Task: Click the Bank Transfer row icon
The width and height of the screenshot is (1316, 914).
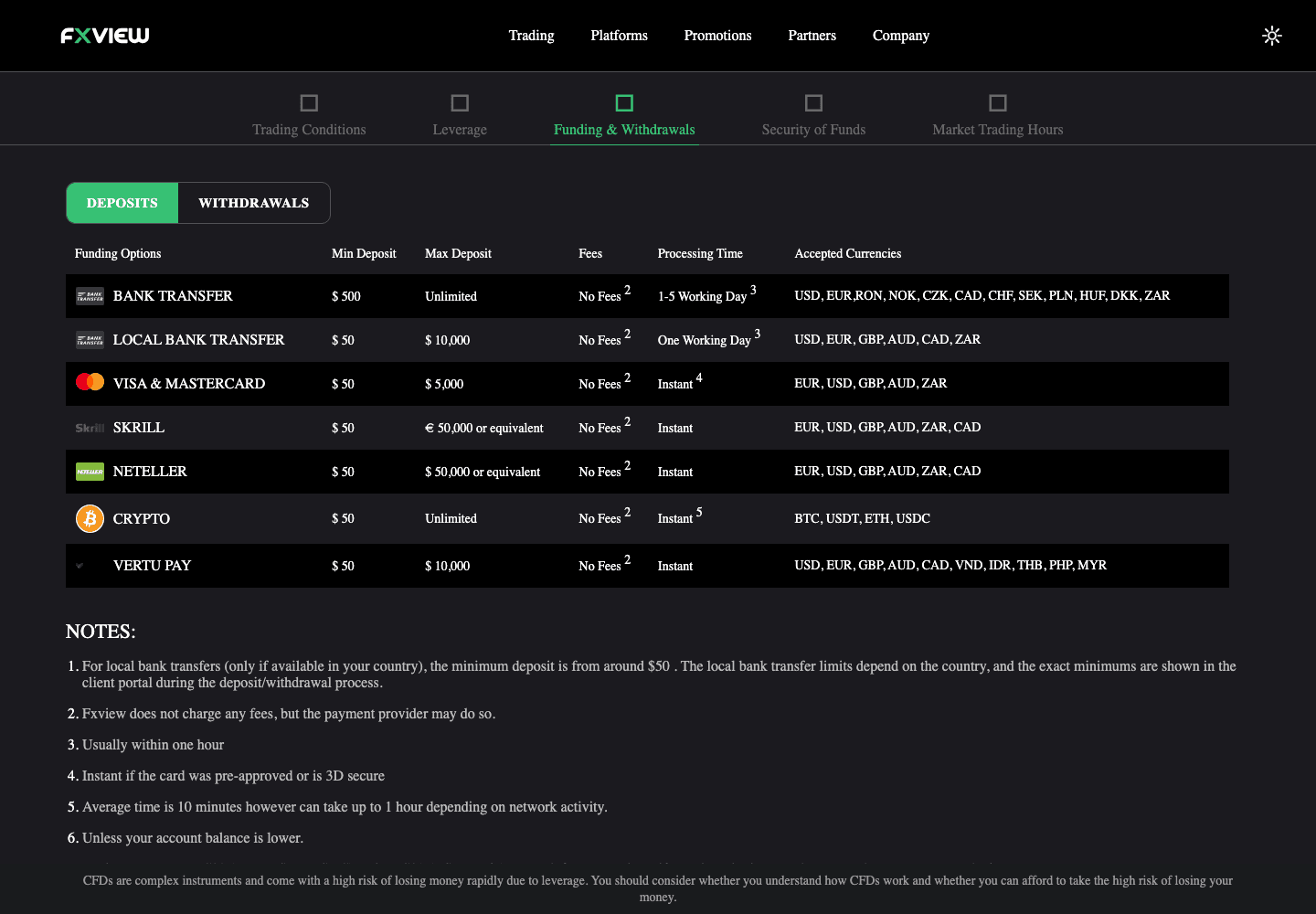Action: (x=90, y=296)
